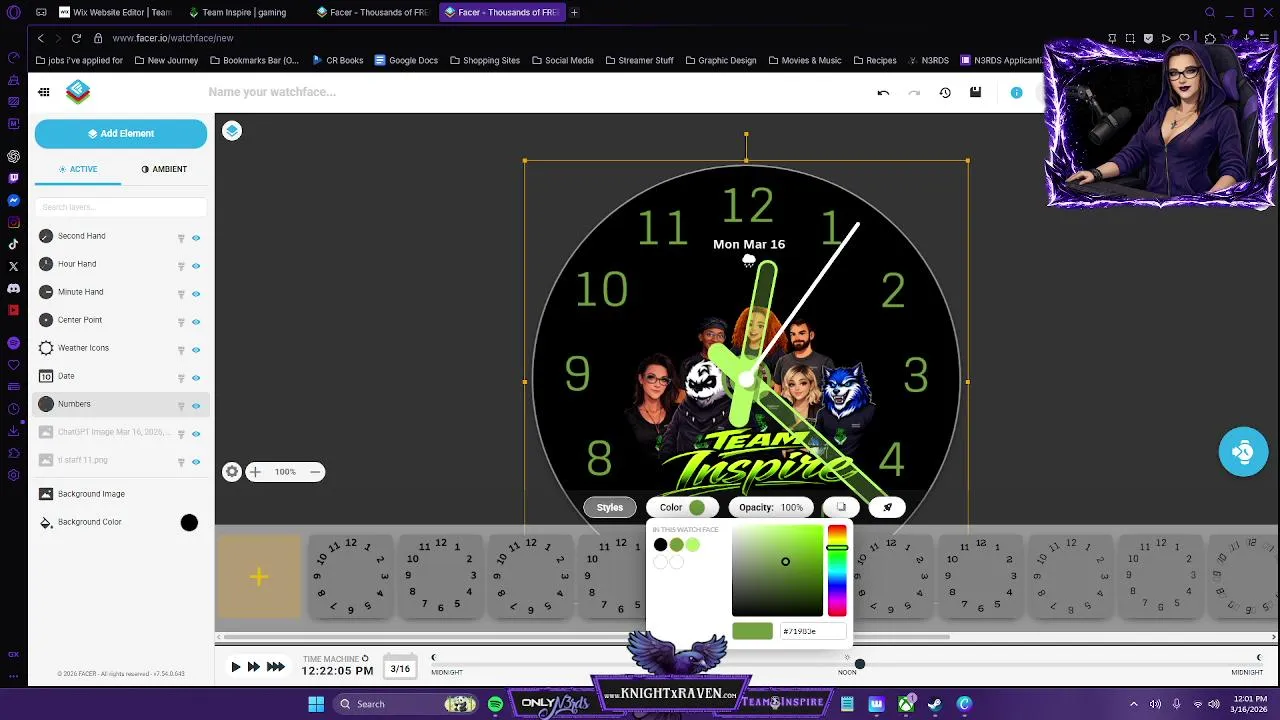Image resolution: width=1280 pixels, height=720 pixels.
Task: Play the time machine preview
Action: [236, 667]
